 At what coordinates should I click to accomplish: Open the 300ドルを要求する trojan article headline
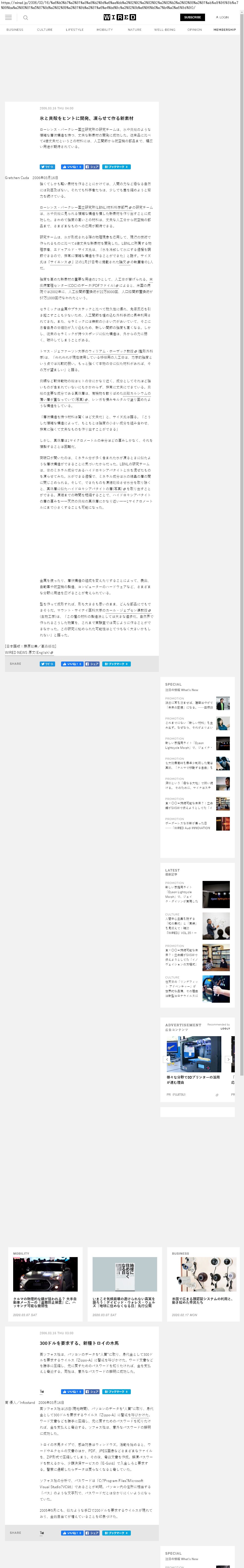[79, 1343]
